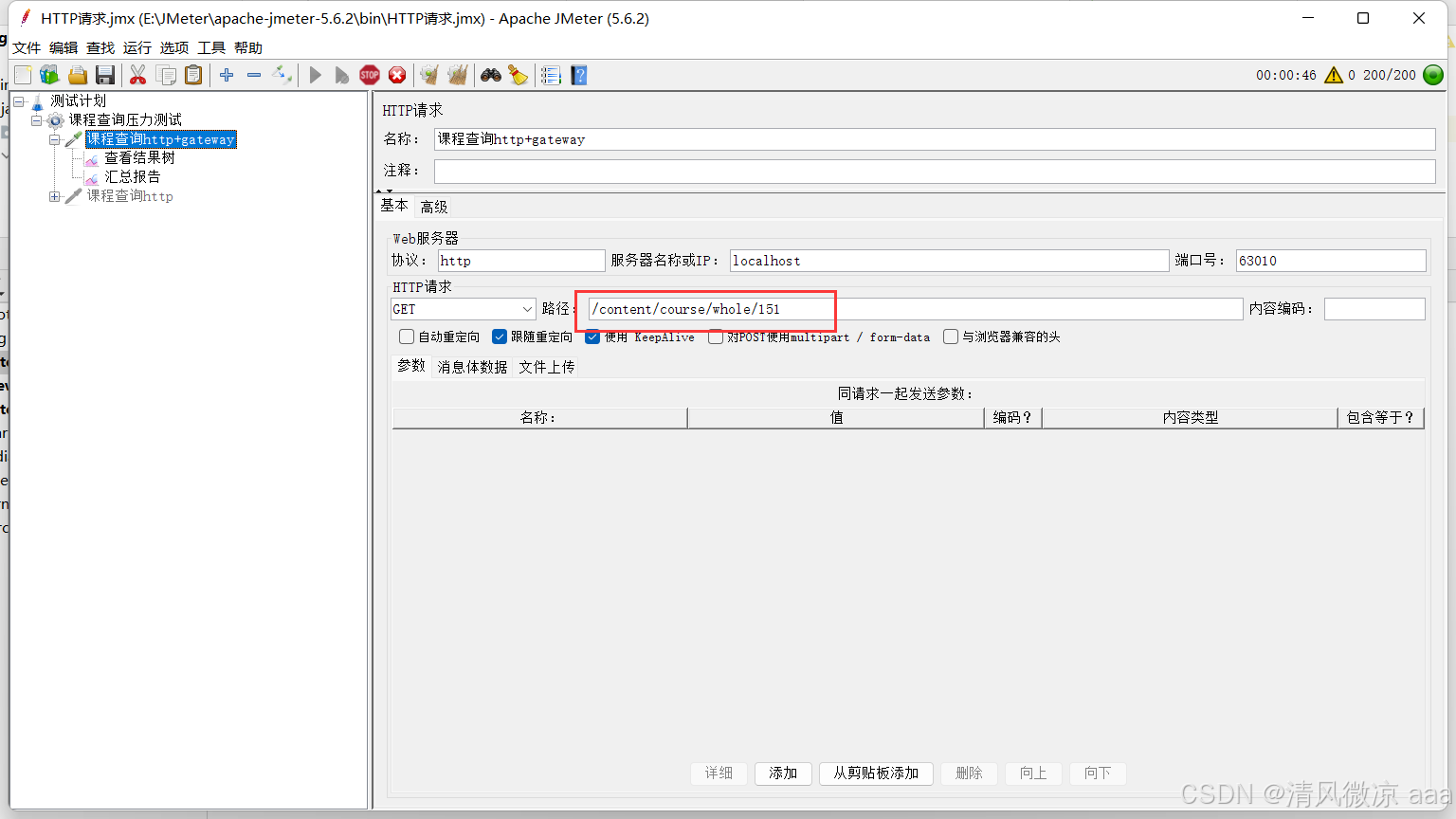
Task: Click the 包含等于? column header
Action: (1380, 418)
